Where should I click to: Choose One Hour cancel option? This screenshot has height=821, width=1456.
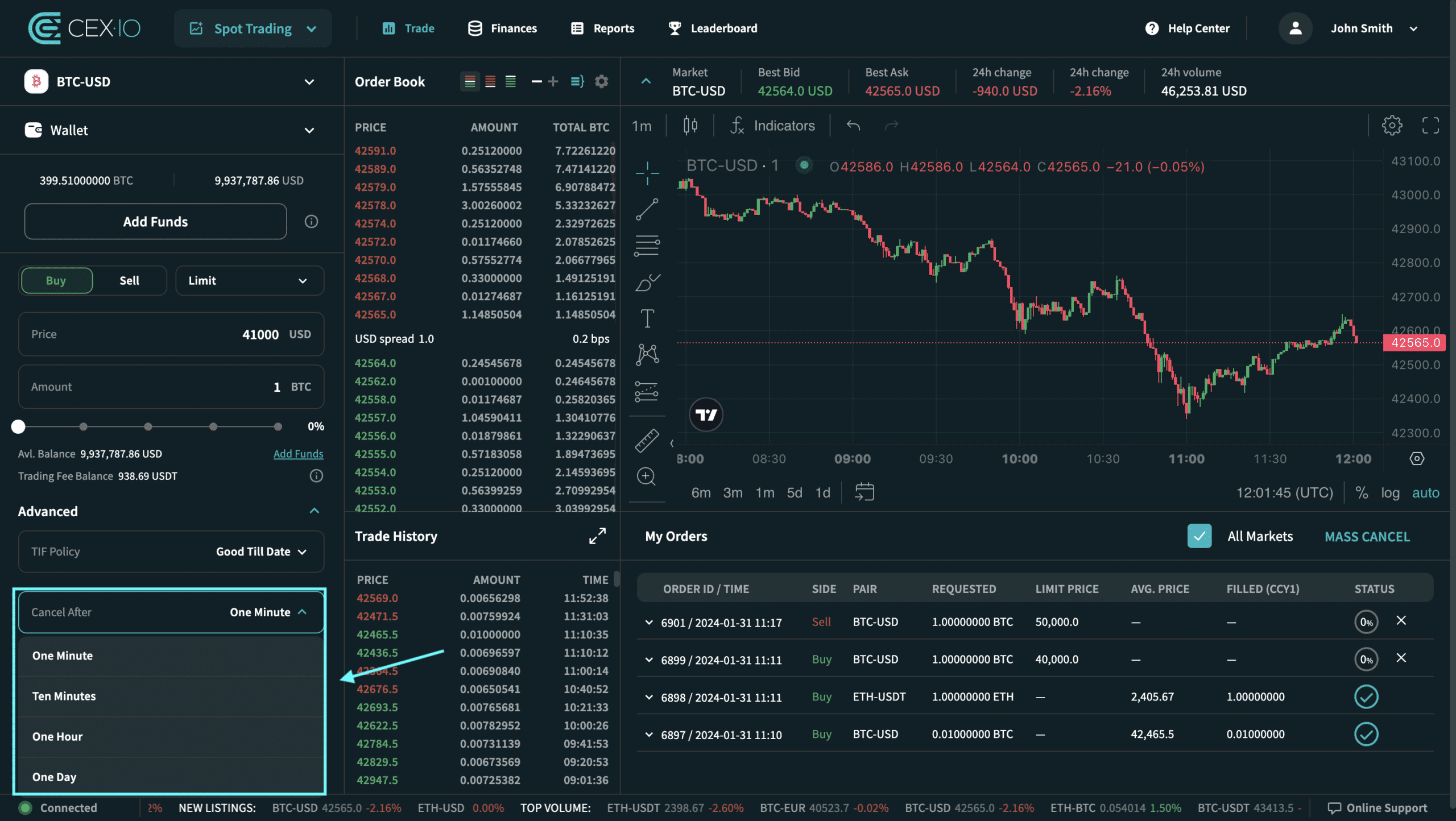tap(171, 736)
